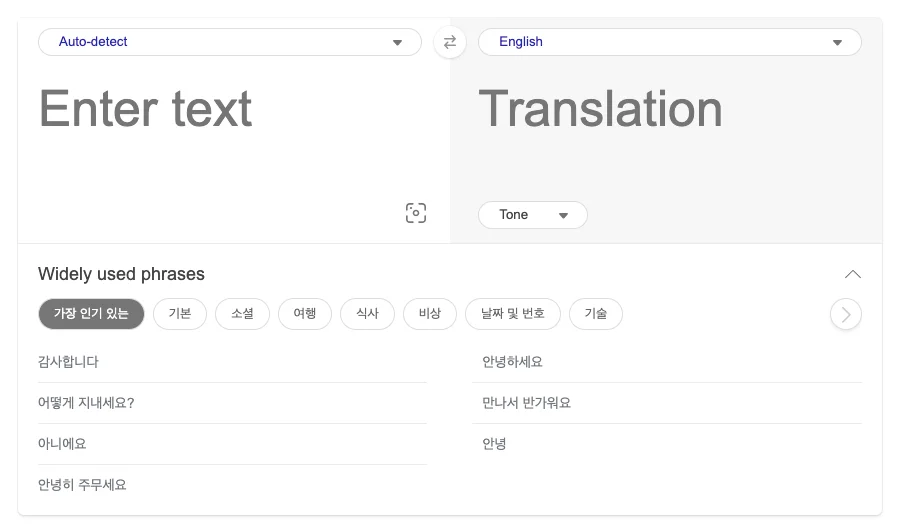Select the 비상 category tab
The image size is (900, 529).
[x=430, y=314]
